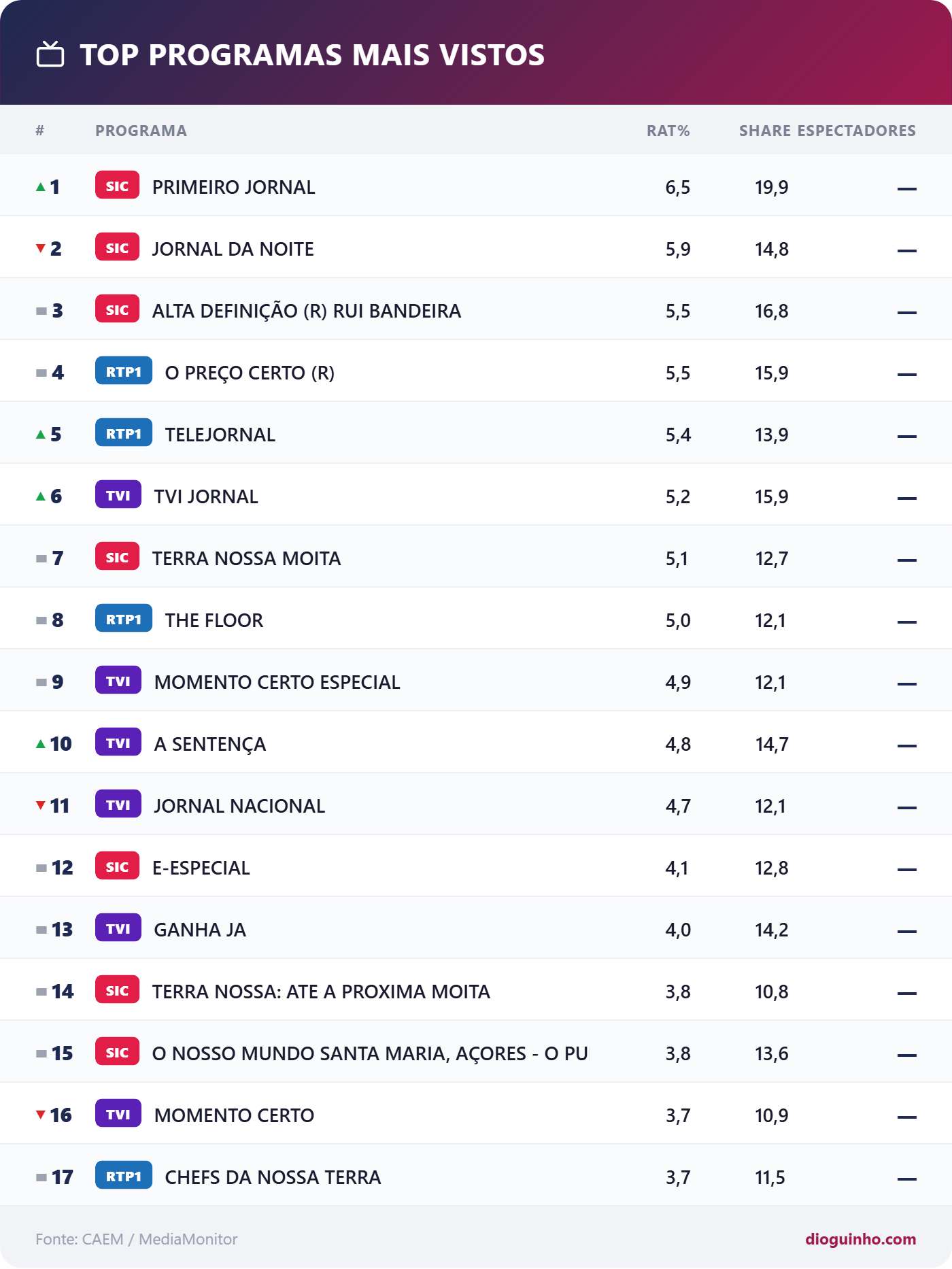The image size is (952, 1269).
Task: Click the green up arrow at rank 1
Action: click(41, 186)
